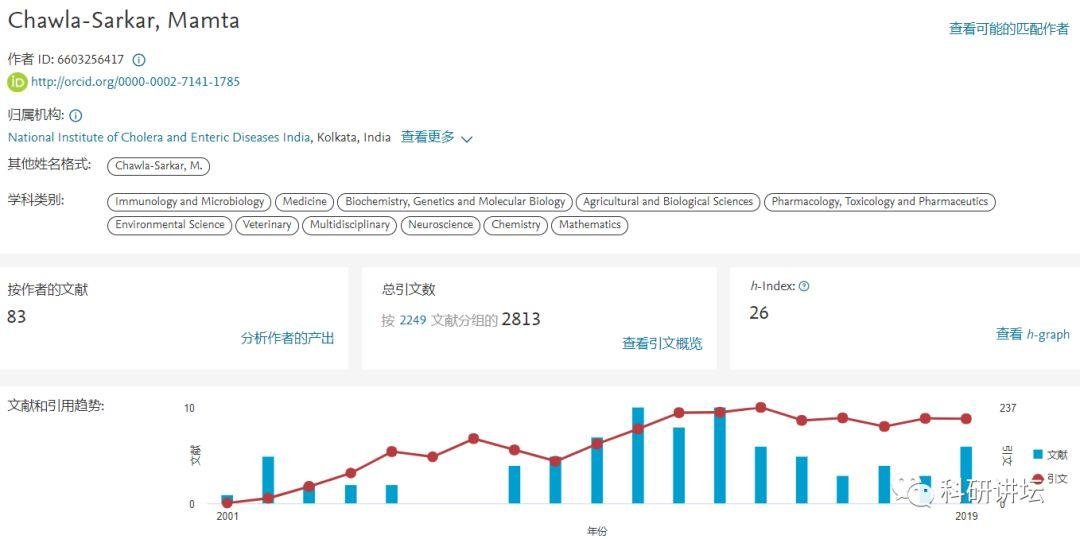The height and width of the screenshot is (539, 1080).
Task: Click the Chawla-Sarkar, M. name format tag
Action: click(159, 166)
